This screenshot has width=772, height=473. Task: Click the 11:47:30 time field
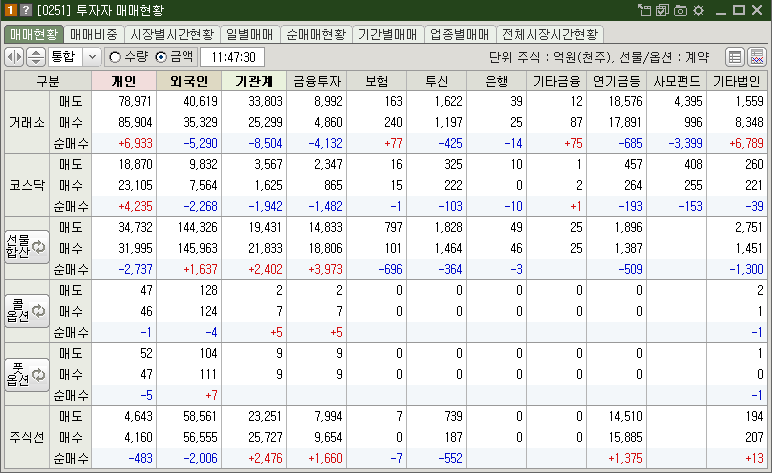click(232, 57)
